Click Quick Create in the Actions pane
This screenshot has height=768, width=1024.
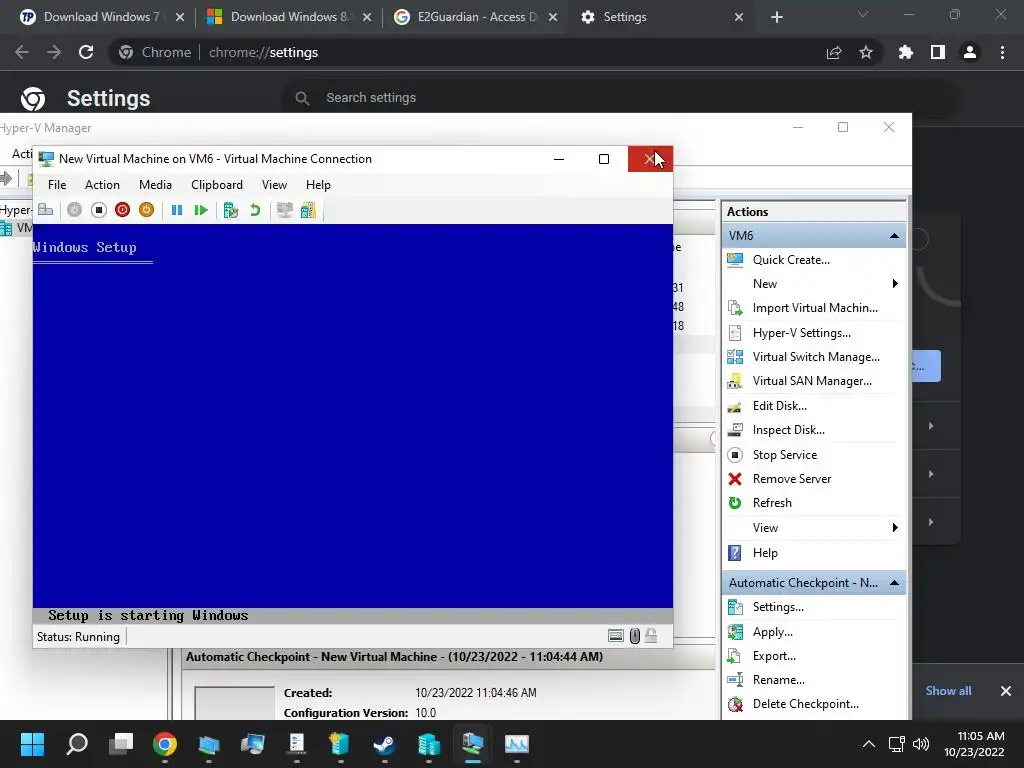pos(791,260)
